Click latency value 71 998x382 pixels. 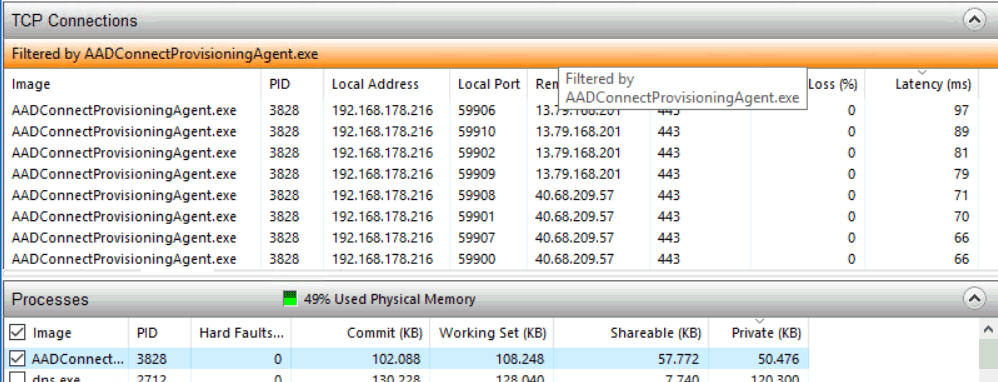pos(961,195)
